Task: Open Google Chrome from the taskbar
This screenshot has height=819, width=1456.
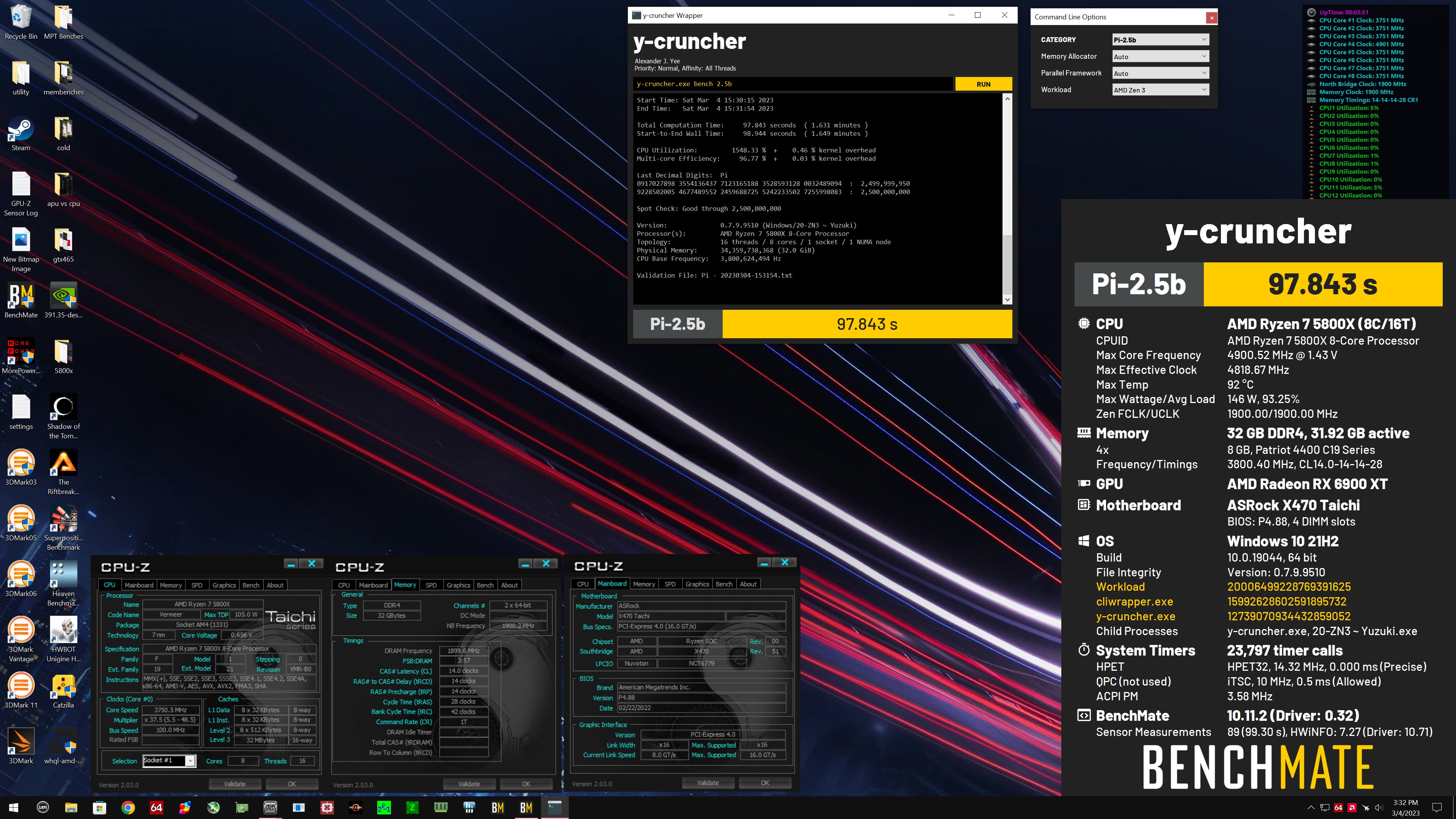Action: coord(128,808)
